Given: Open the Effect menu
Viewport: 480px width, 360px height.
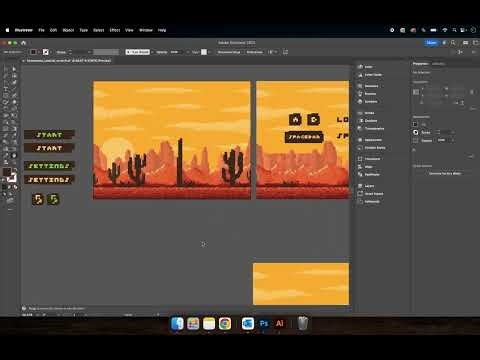Looking at the screenshot, I should click(x=115, y=30).
